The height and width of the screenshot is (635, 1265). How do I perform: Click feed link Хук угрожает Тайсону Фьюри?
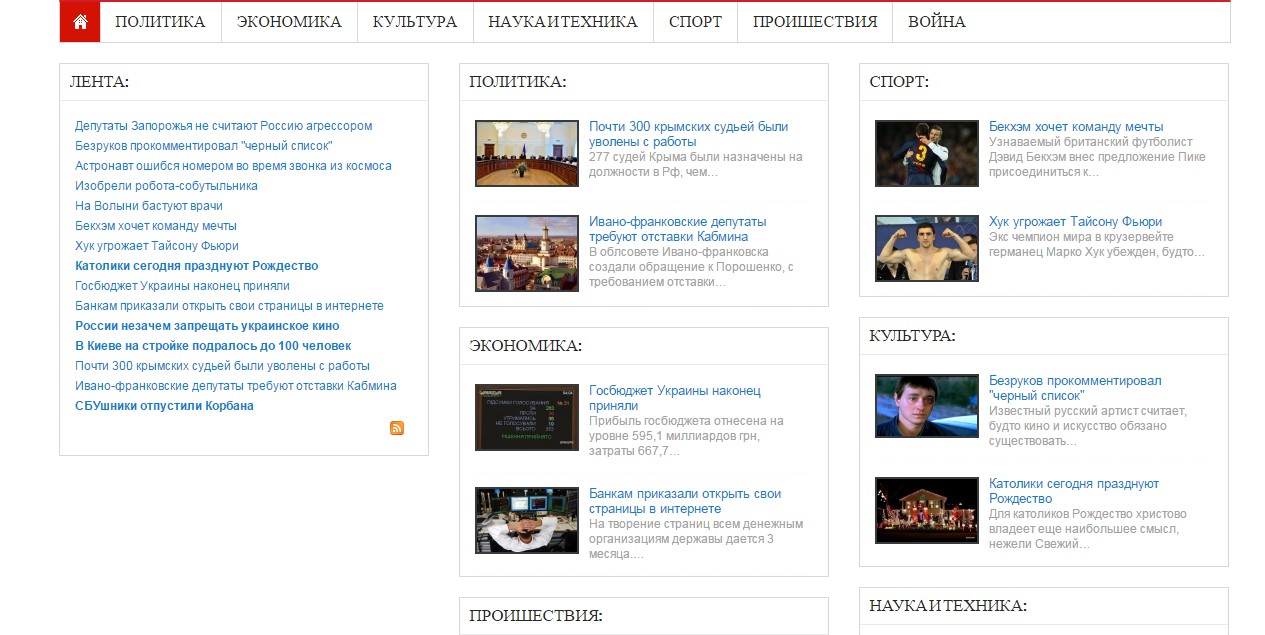point(157,246)
